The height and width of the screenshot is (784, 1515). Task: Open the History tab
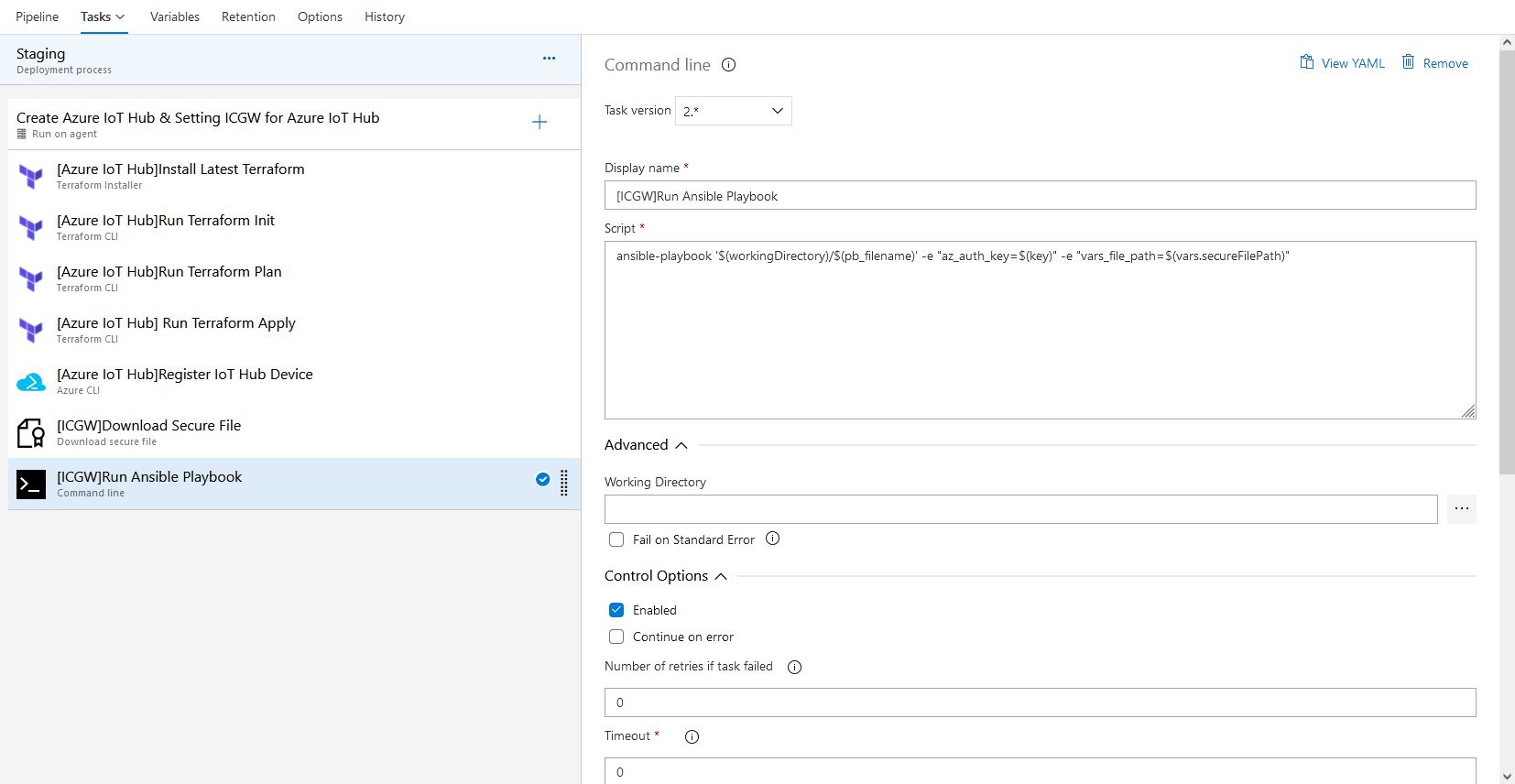click(x=384, y=16)
